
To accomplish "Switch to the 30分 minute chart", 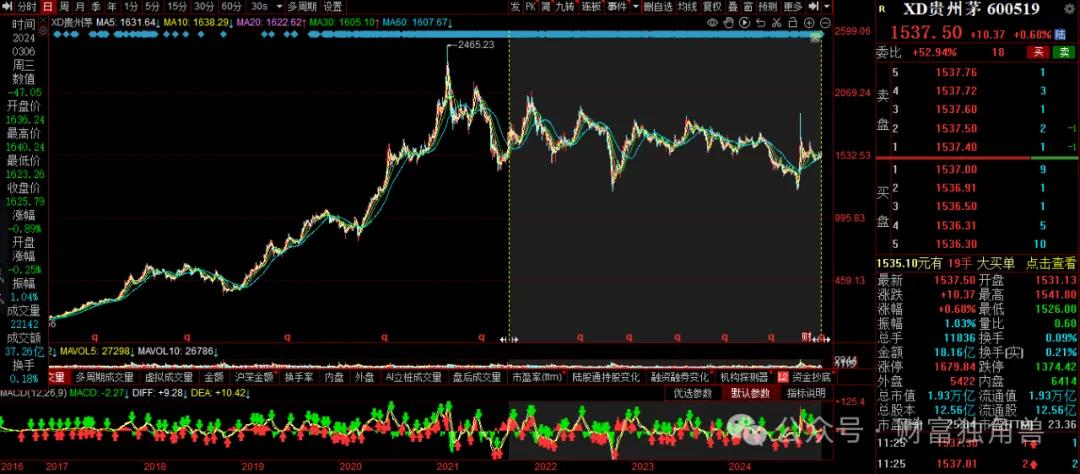I will click(x=204, y=7).
